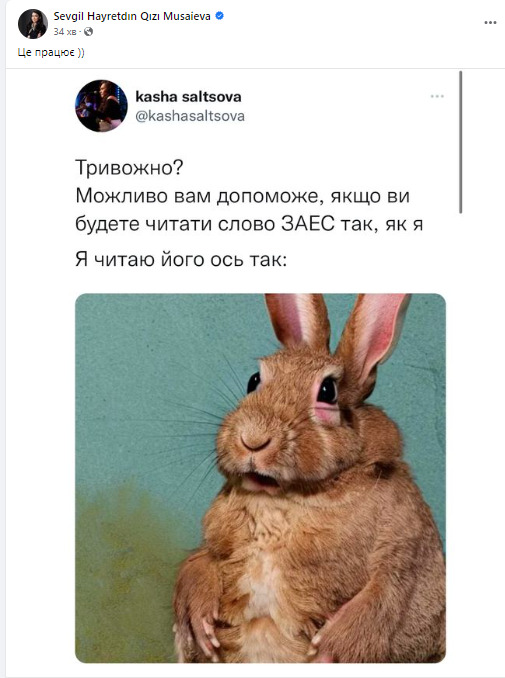The image size is (505, 678).
Task: Click the vertical scrollbar beside the tweet
Action: coord(460,142)
